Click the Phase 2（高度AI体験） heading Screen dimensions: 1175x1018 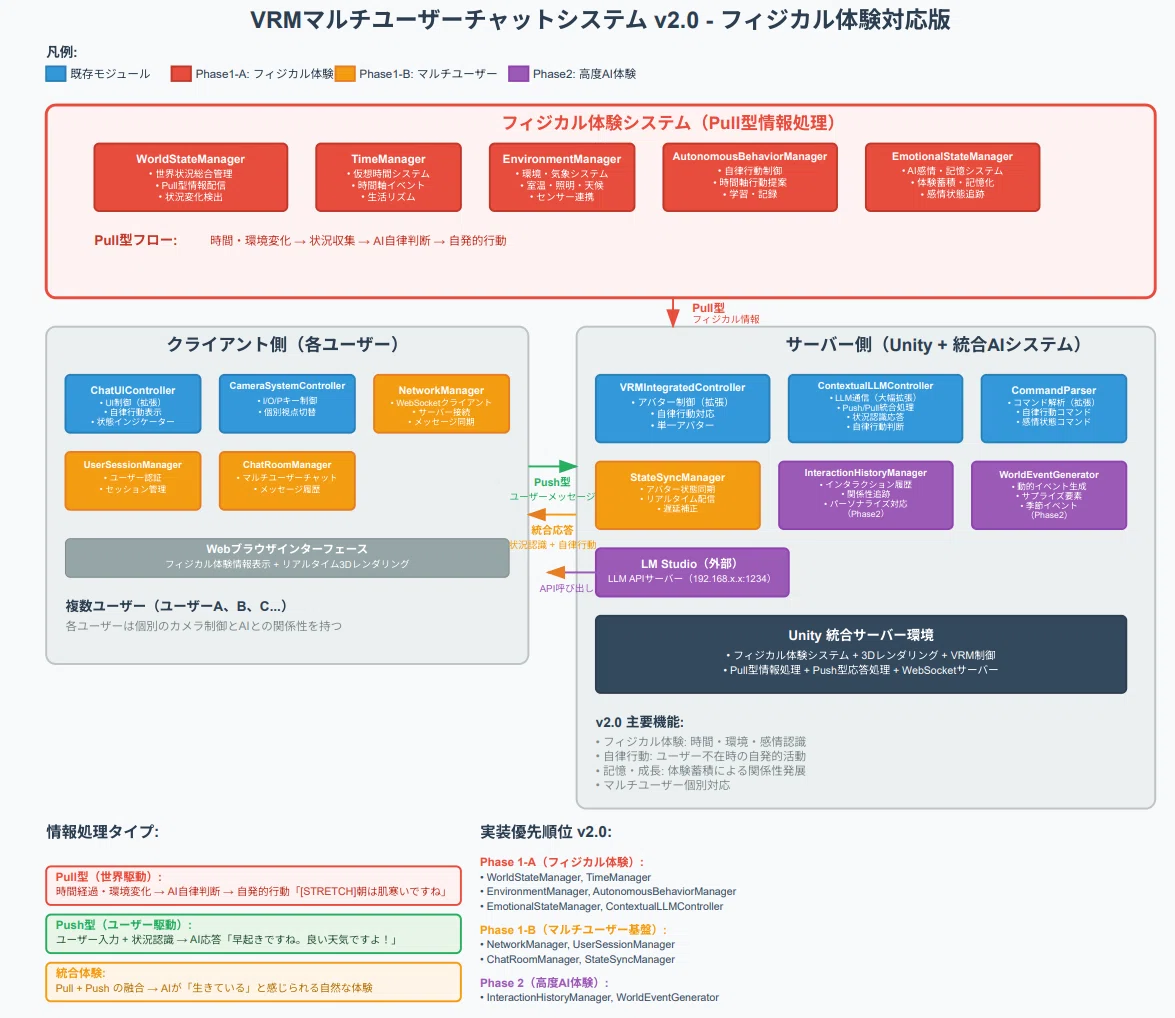pyautogui.click(x=545, y=983)
